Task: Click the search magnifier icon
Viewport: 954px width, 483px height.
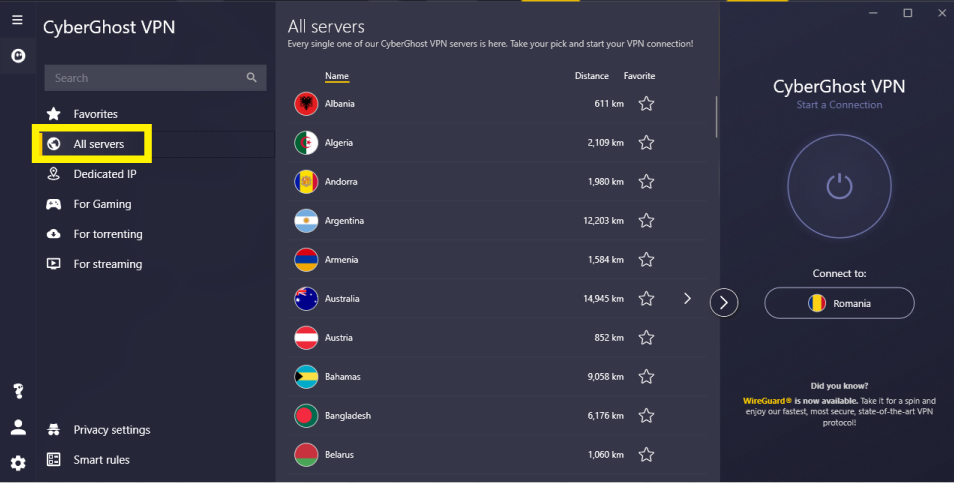Action: pyautogui.click(x=251, y=77)
